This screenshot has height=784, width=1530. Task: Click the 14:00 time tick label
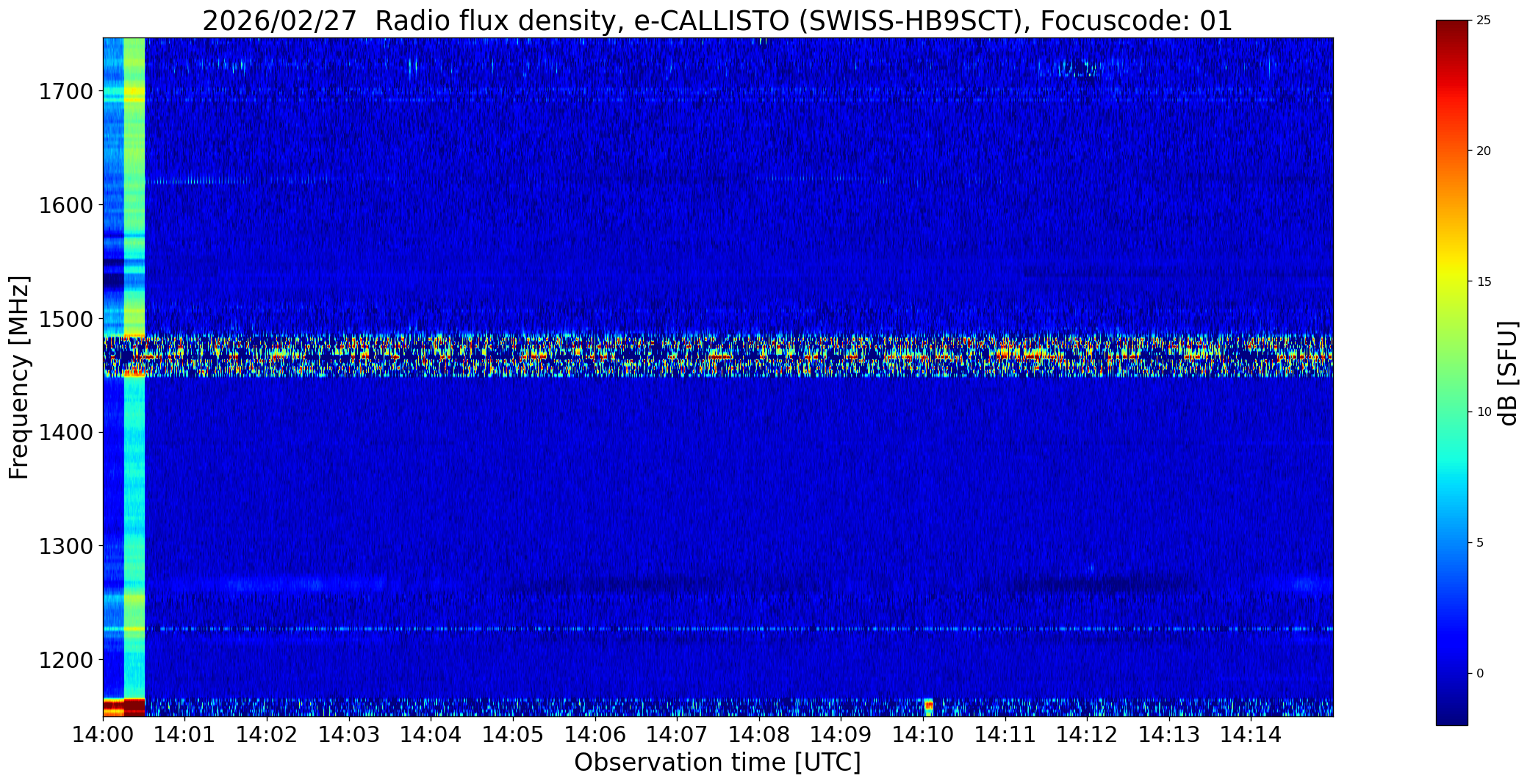(x=103, y=734)
